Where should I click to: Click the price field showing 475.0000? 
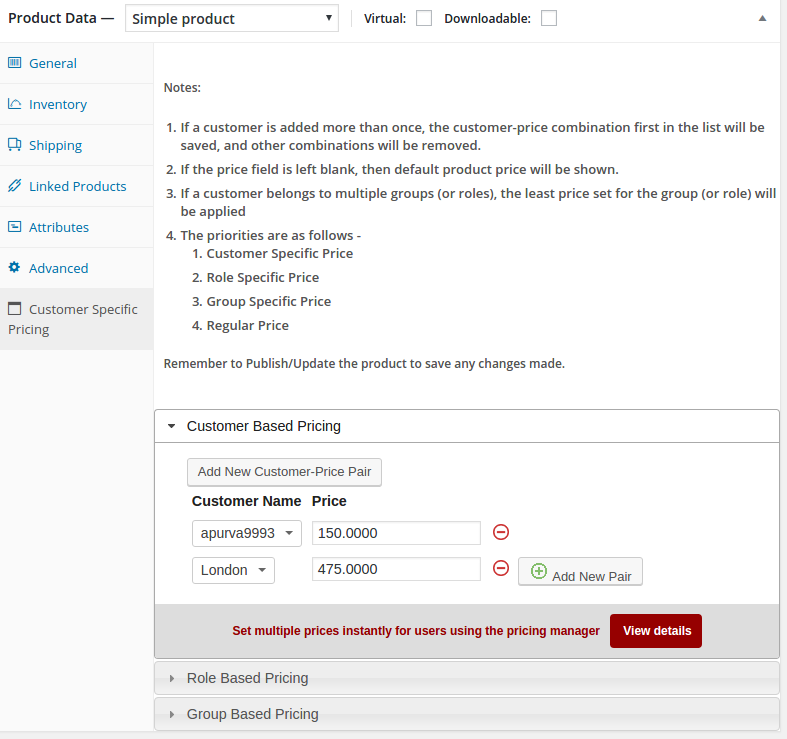397,569
